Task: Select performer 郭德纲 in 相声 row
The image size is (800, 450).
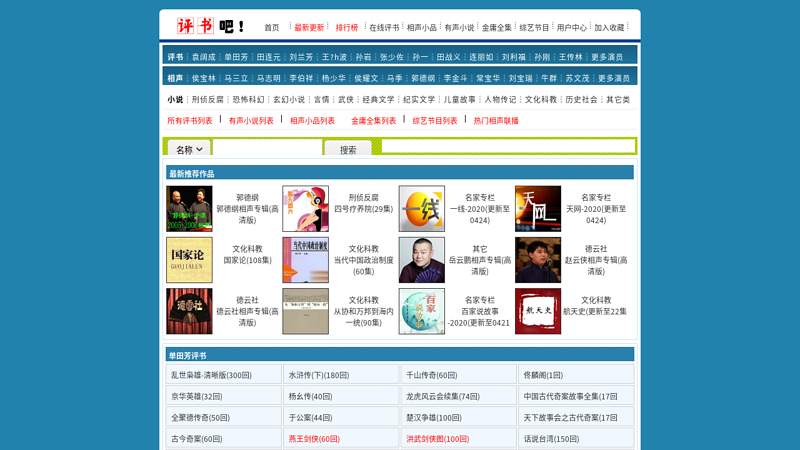Action: [x=423, y=79]
